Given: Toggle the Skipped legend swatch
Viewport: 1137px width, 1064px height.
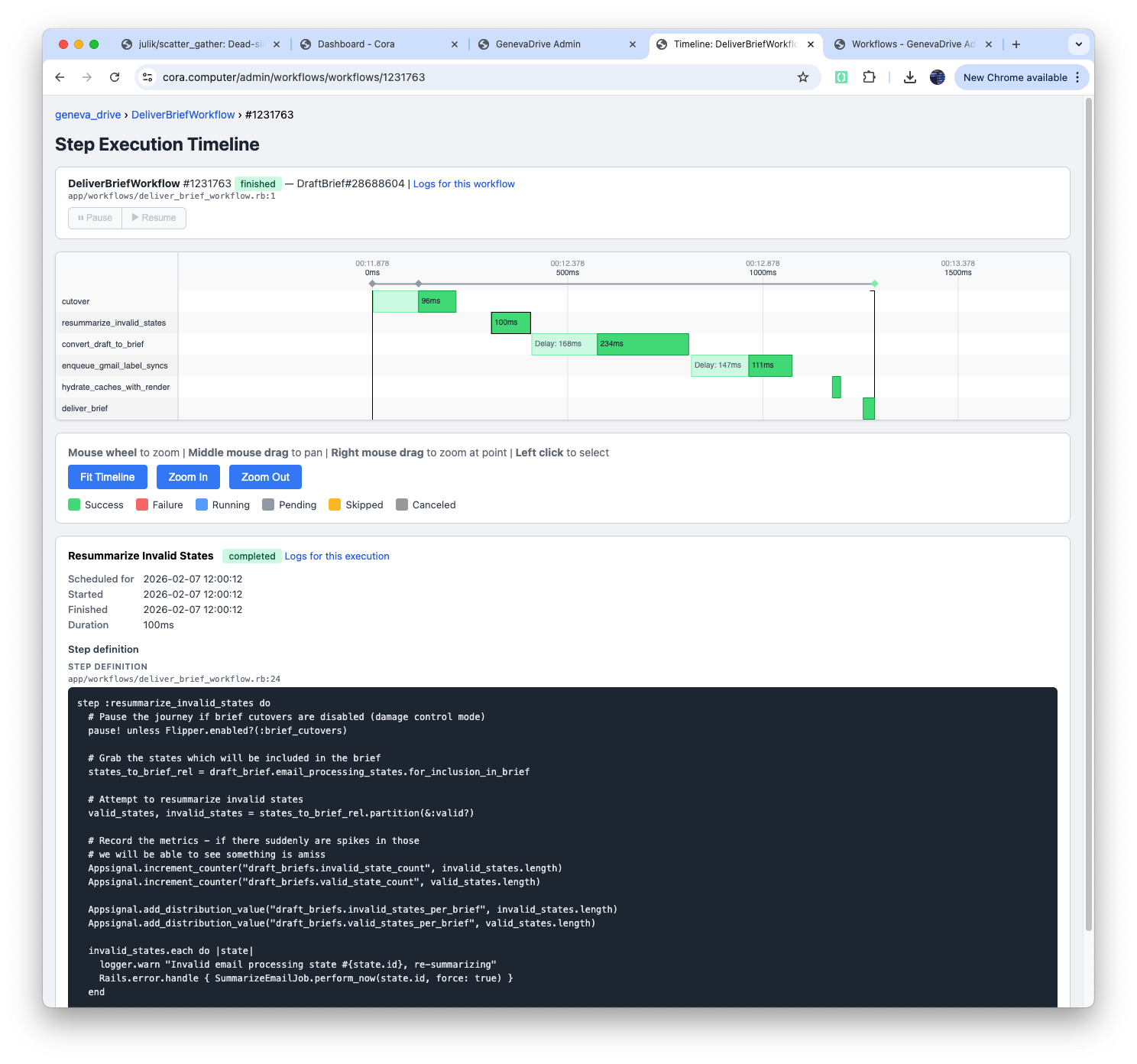Looking at the screenshot, I should pyautogui.click(x=334, y=504).
